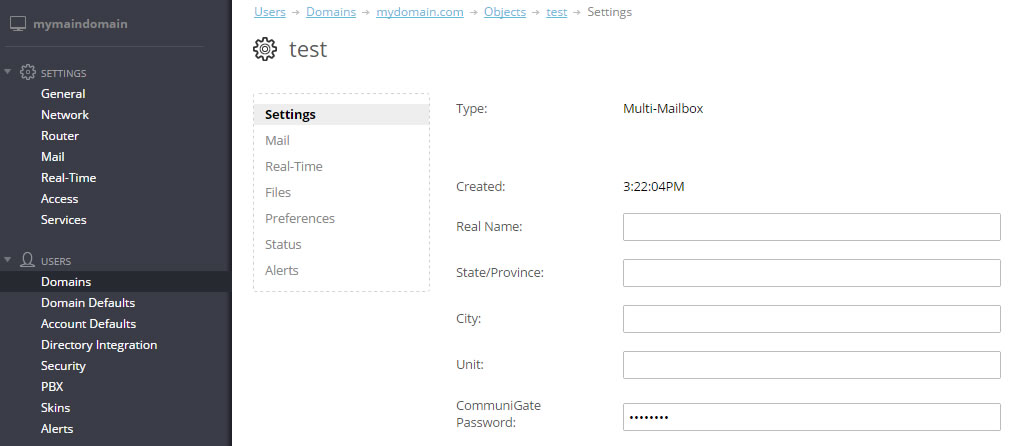Click the SETTINGS gear icon in sidebar
This screenshot has height=446, width=1020.
click(27, 72)
